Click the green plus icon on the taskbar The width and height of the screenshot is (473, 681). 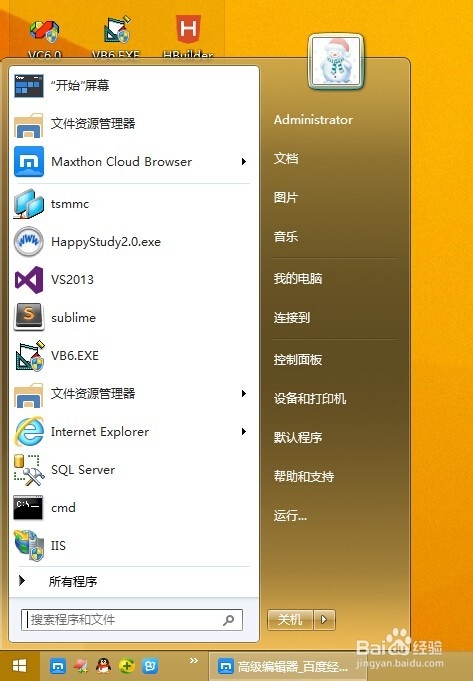126,665
